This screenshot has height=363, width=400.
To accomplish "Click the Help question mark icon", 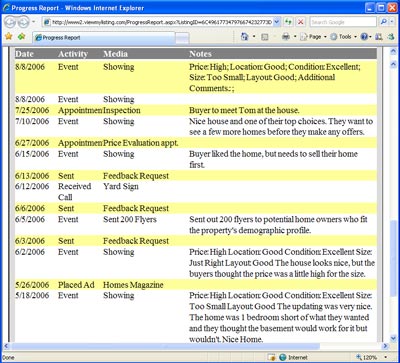I will (x=364, y=37).
